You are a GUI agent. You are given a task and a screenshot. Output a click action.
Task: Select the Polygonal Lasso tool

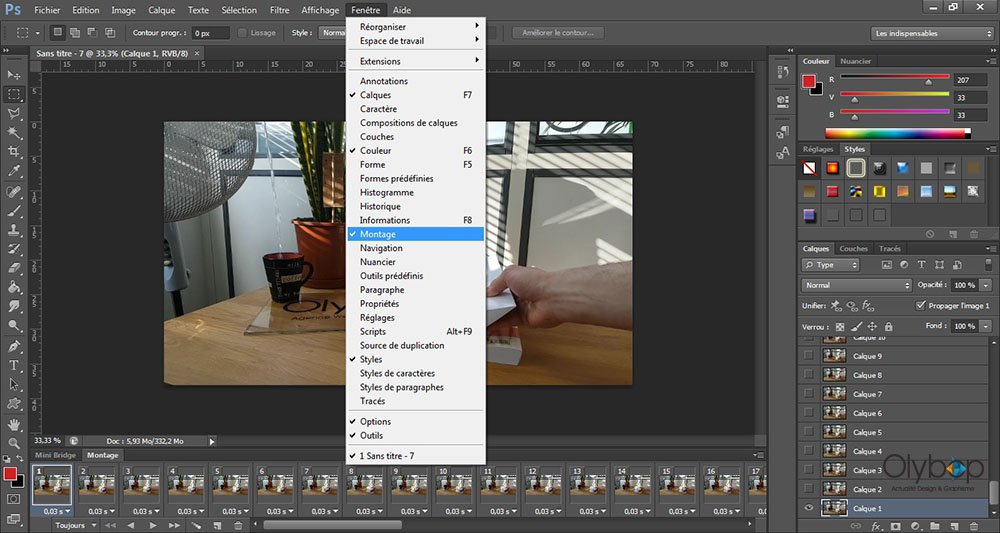pyautogui.click(x=13, y=113)
